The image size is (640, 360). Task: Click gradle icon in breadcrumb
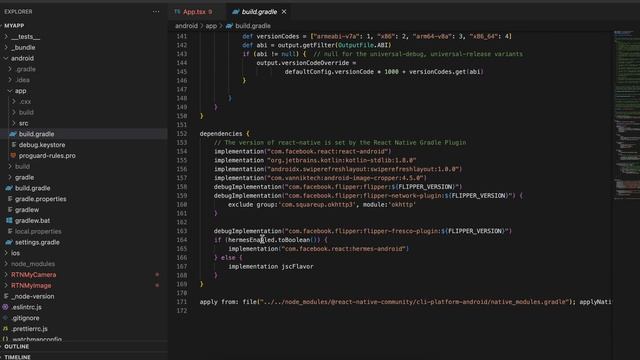pyautogui.click(x=229, y=26)
